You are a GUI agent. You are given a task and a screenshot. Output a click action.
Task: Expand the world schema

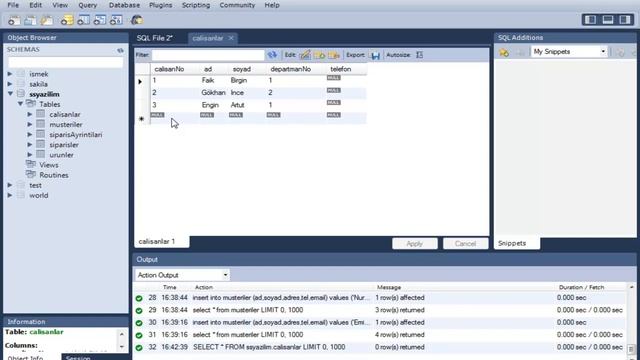coord(10,196)
